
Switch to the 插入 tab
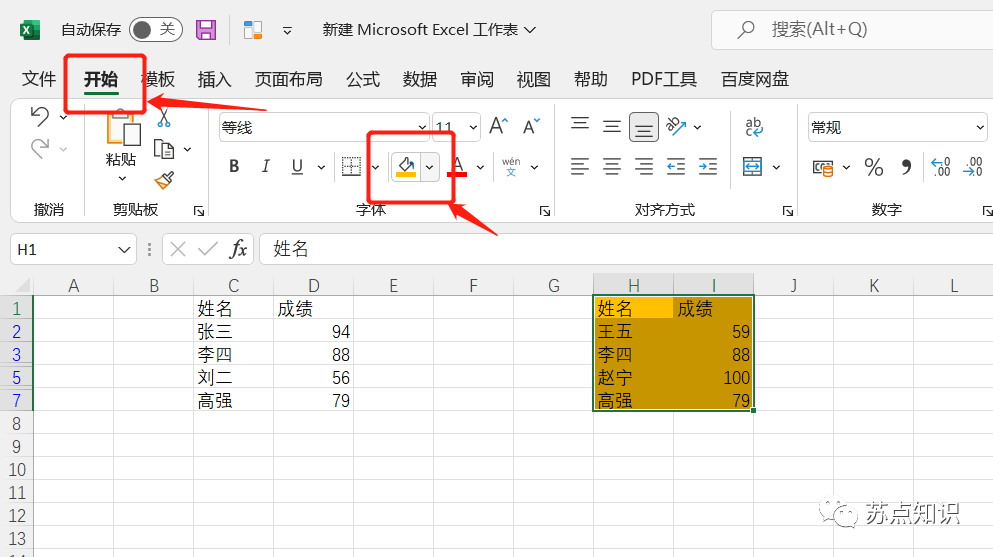point(215,79)
